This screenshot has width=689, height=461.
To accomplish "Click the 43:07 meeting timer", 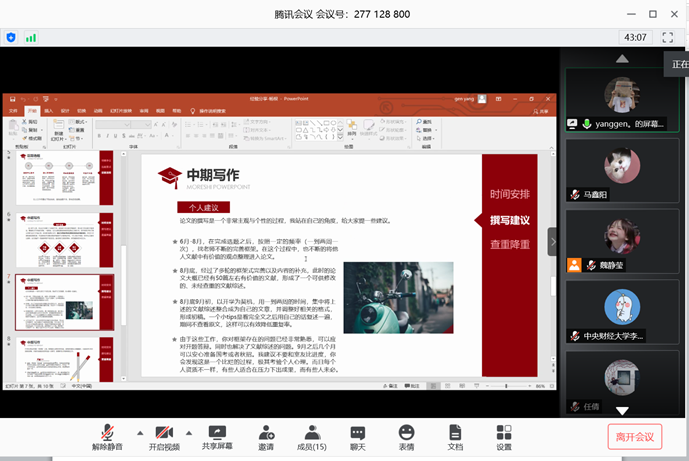I will 635,37.
